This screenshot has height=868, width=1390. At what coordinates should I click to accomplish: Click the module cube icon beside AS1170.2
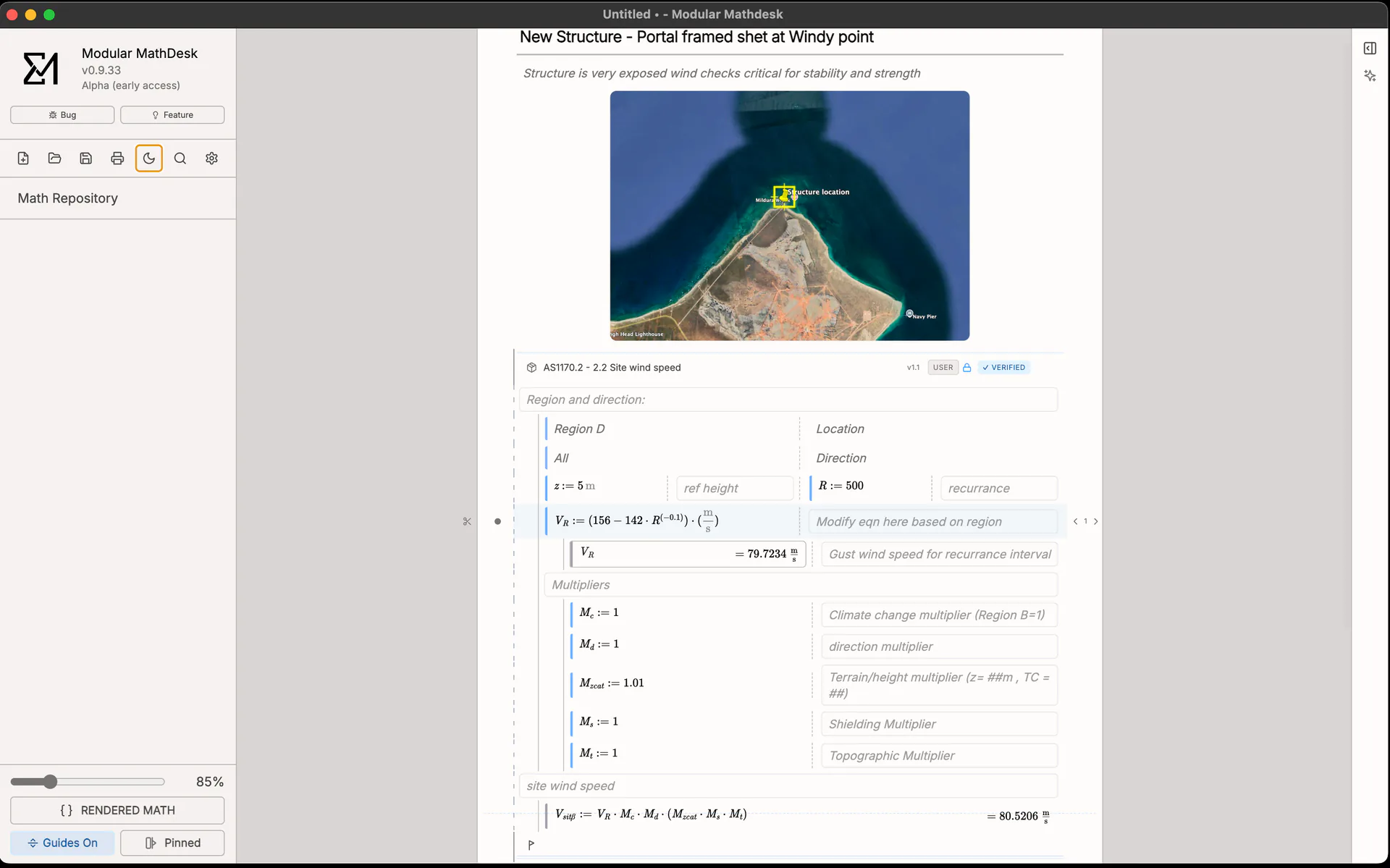[531, 368]
